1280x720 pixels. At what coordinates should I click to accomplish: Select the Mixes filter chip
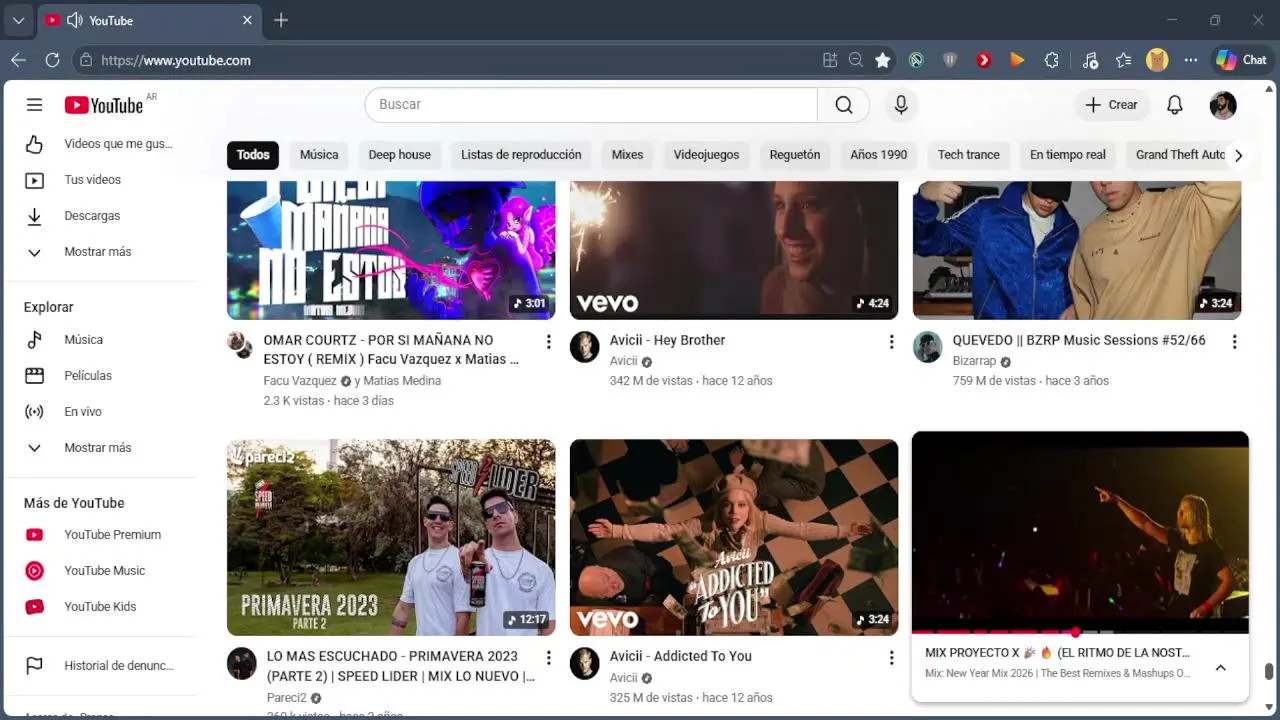click(x=627, y=155)
